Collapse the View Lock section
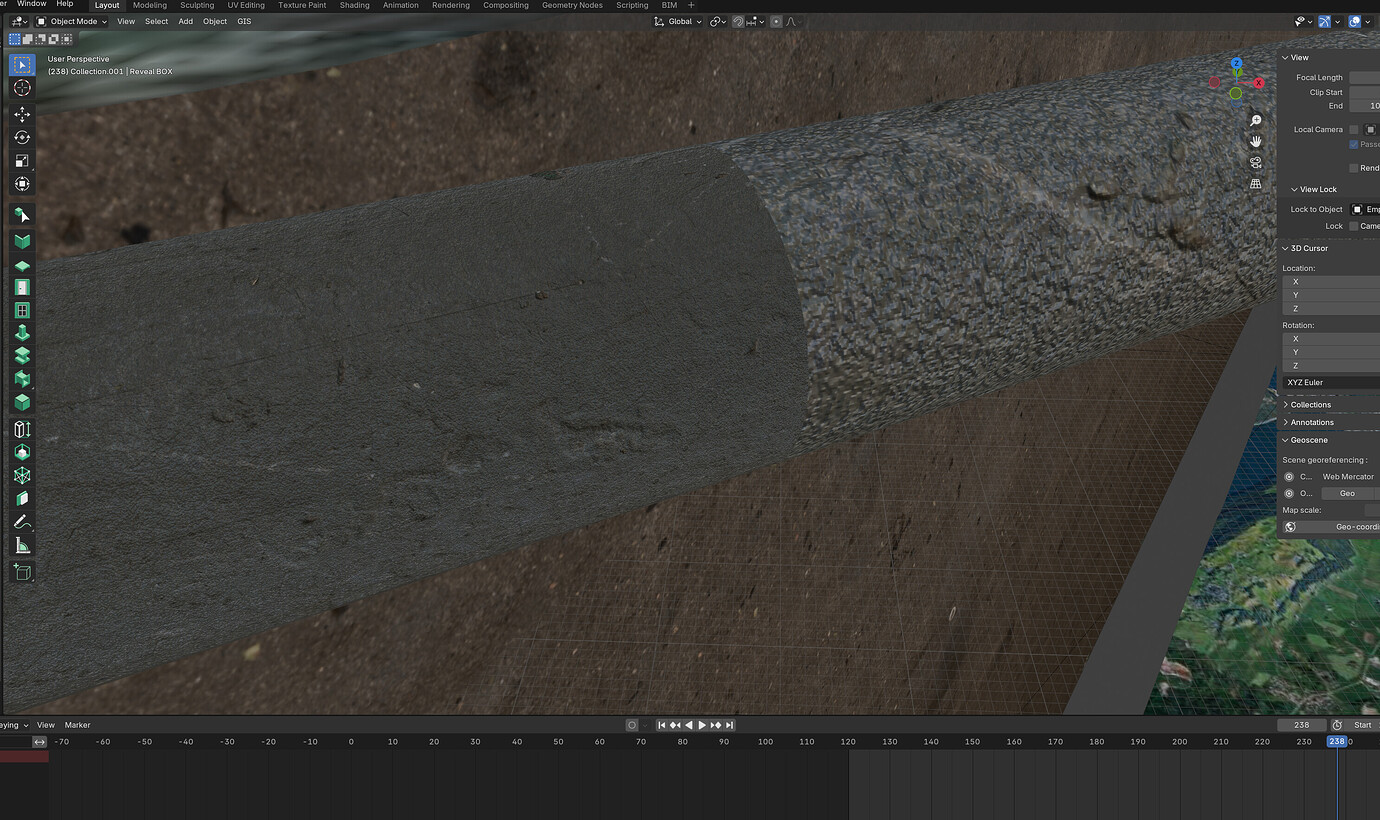Image resolution: width=1380 pixels, height=820 pixels. tap(1313, 189)
